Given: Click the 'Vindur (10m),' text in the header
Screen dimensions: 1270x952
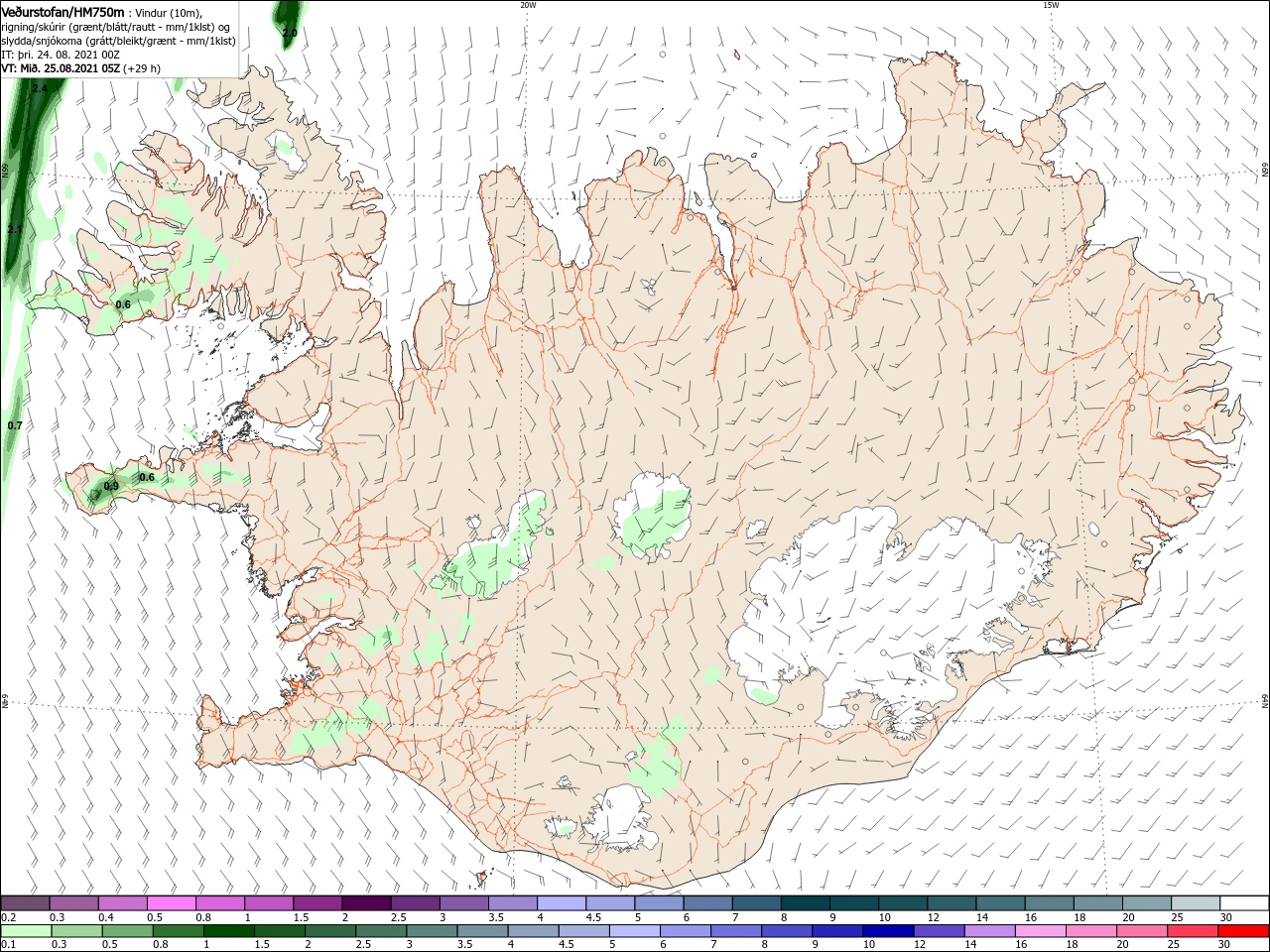Looking at the screenshot, I should tap(169, 12).
